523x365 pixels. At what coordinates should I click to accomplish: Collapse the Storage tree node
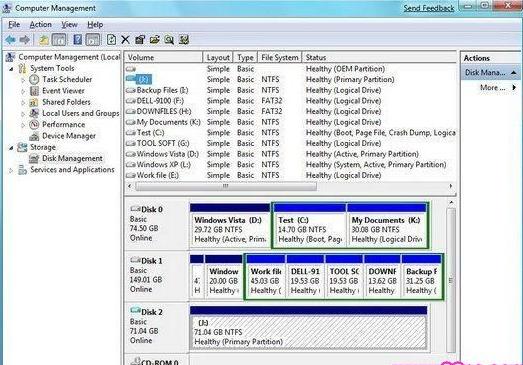pyautogui.click(x=11, y=148)
